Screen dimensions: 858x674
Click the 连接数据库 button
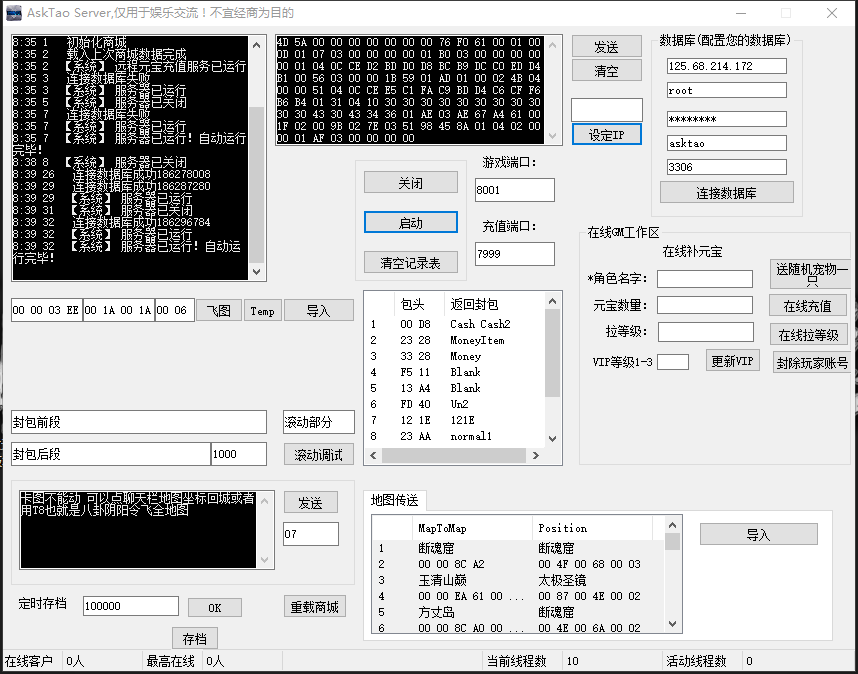(x=728, y=193)
